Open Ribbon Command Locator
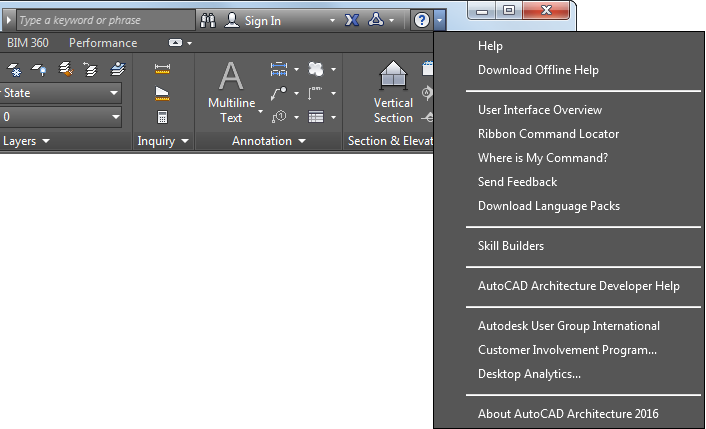 [x=548, y=134]
